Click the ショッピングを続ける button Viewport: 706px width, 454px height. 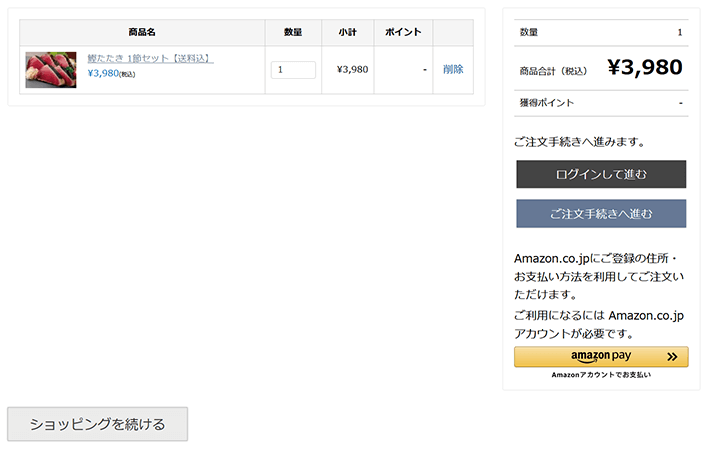(98, 424)
